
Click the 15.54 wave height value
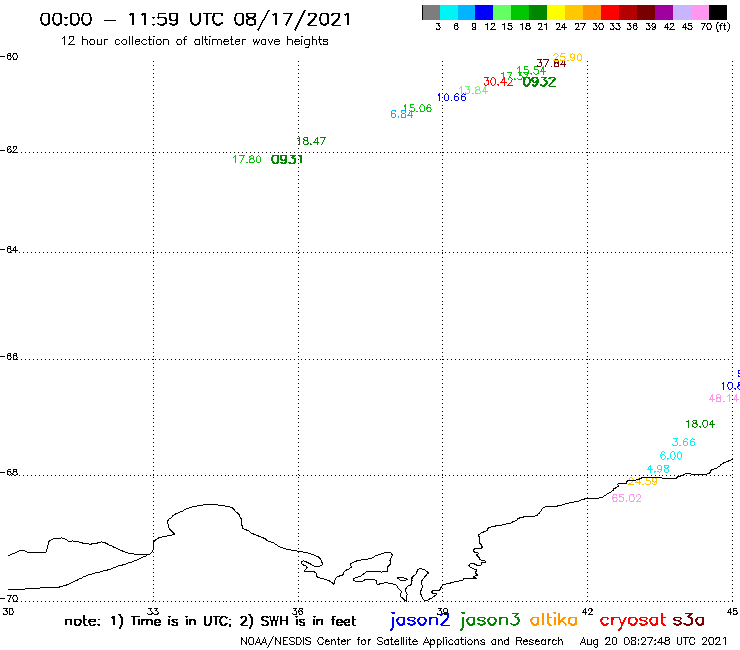pos(531,71)
